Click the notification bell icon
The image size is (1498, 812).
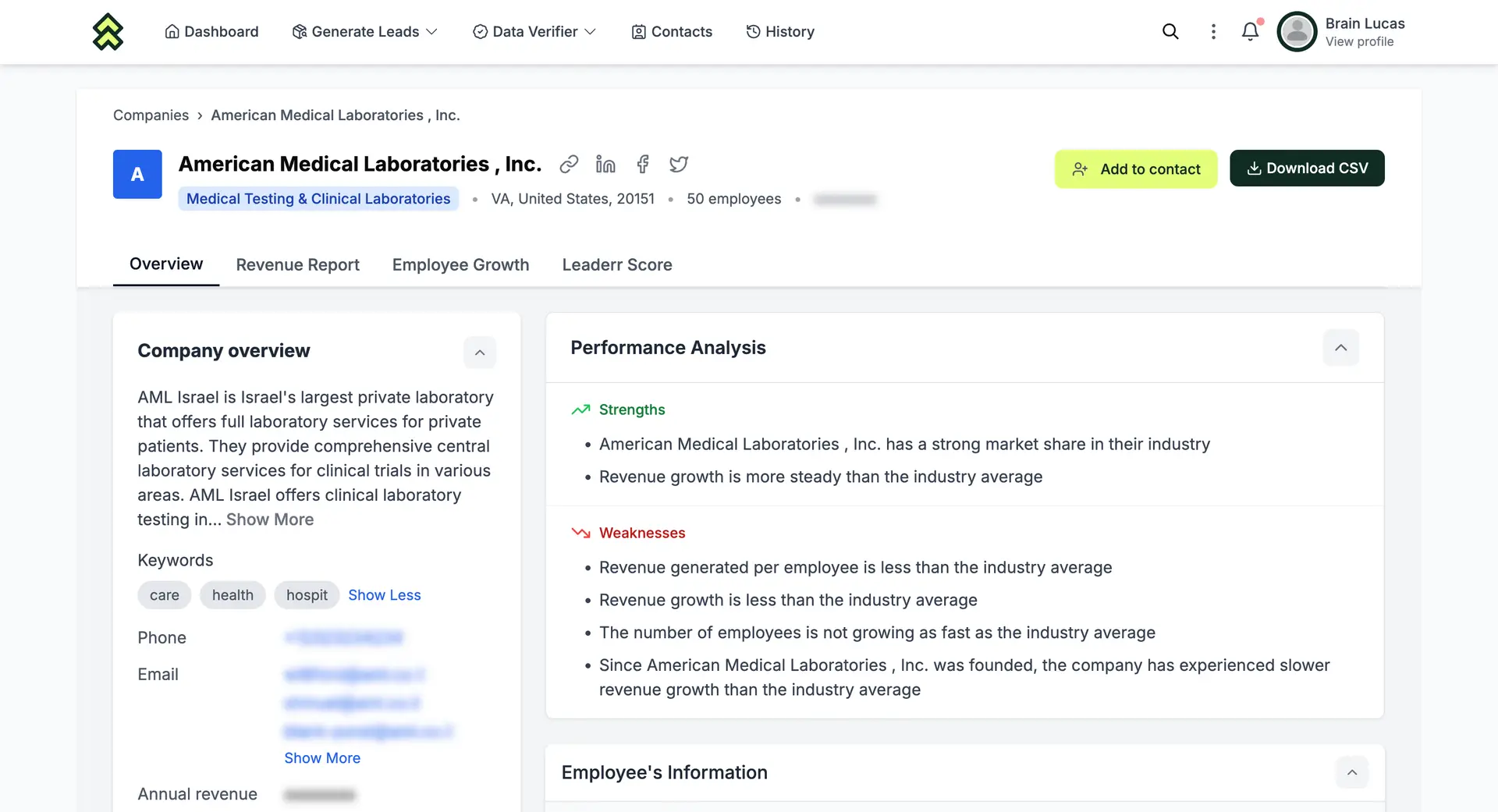pyautogui.click(x=1250, y=31)
